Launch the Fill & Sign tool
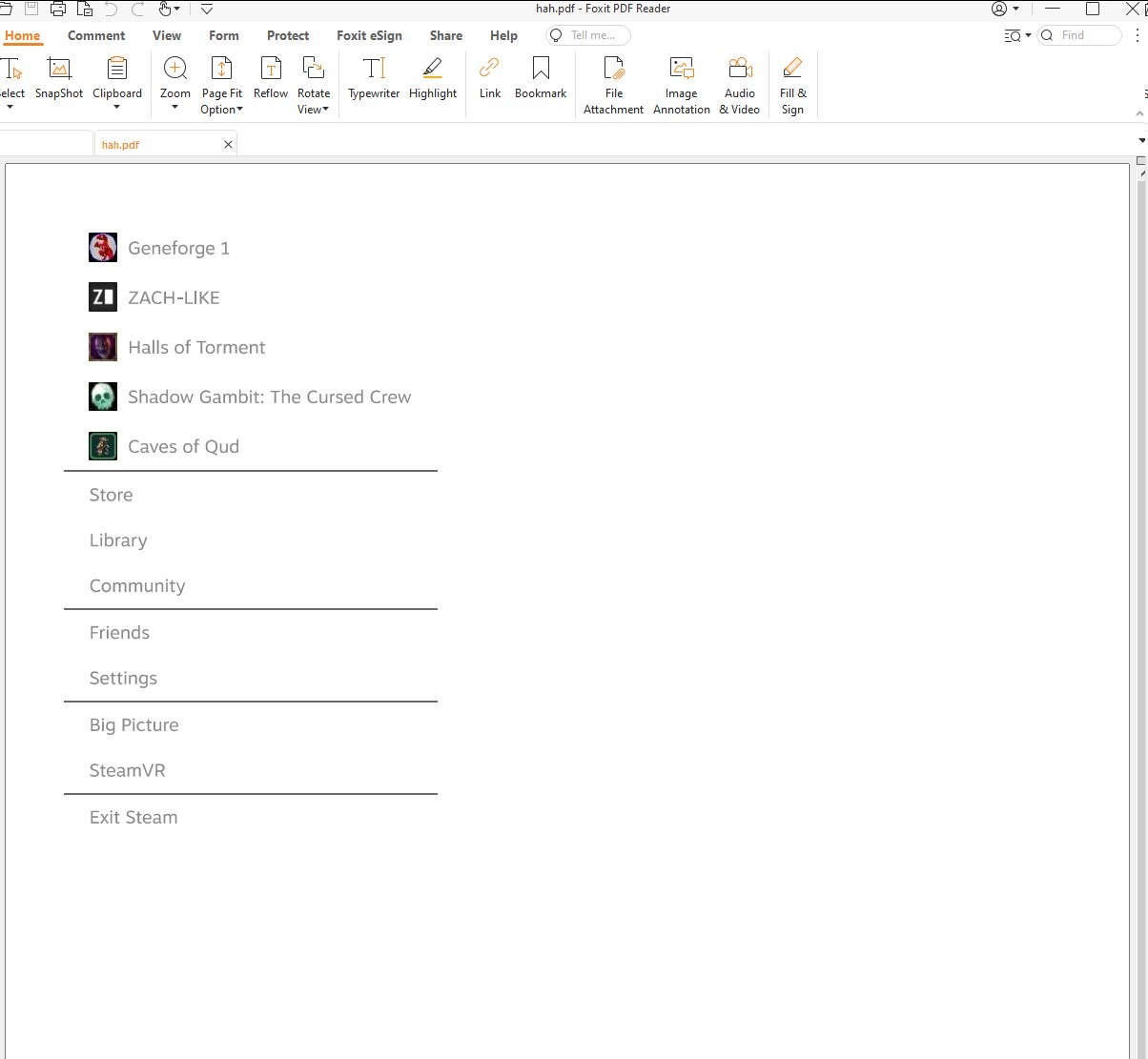The width and height of the screenshot is (1148, 1059). (792, 84)
